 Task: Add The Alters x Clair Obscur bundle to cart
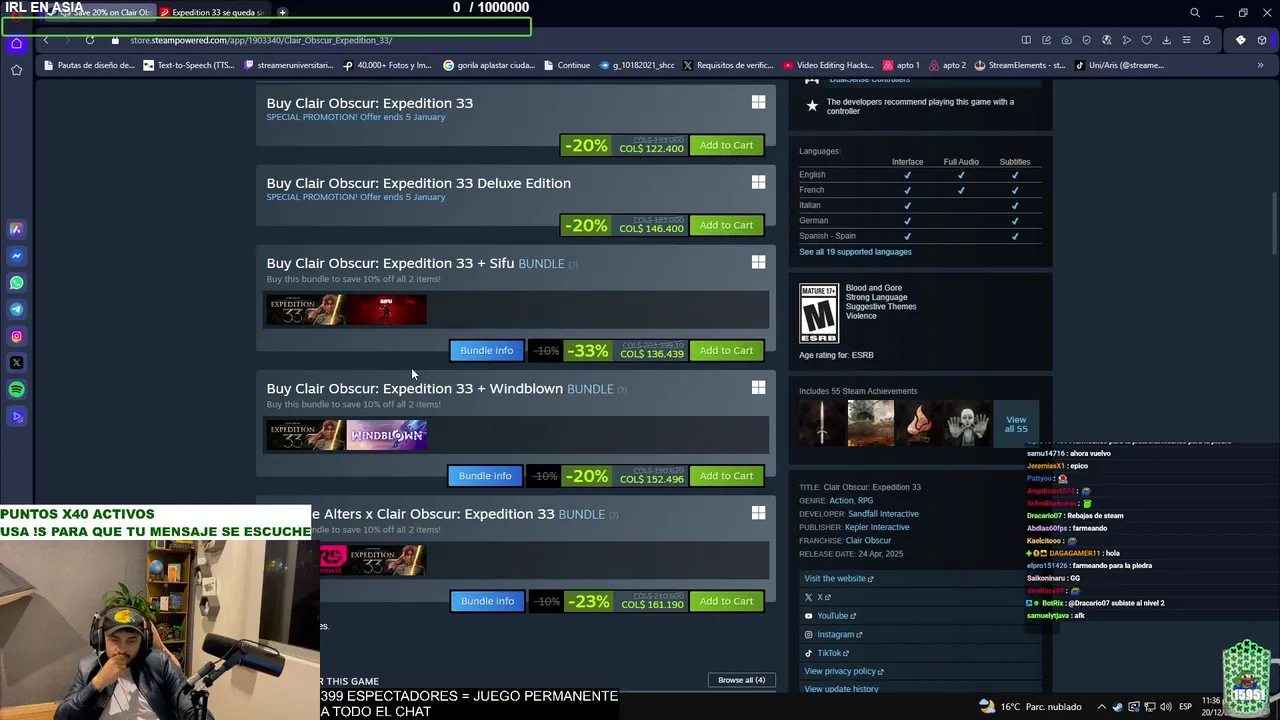[726, 601]
